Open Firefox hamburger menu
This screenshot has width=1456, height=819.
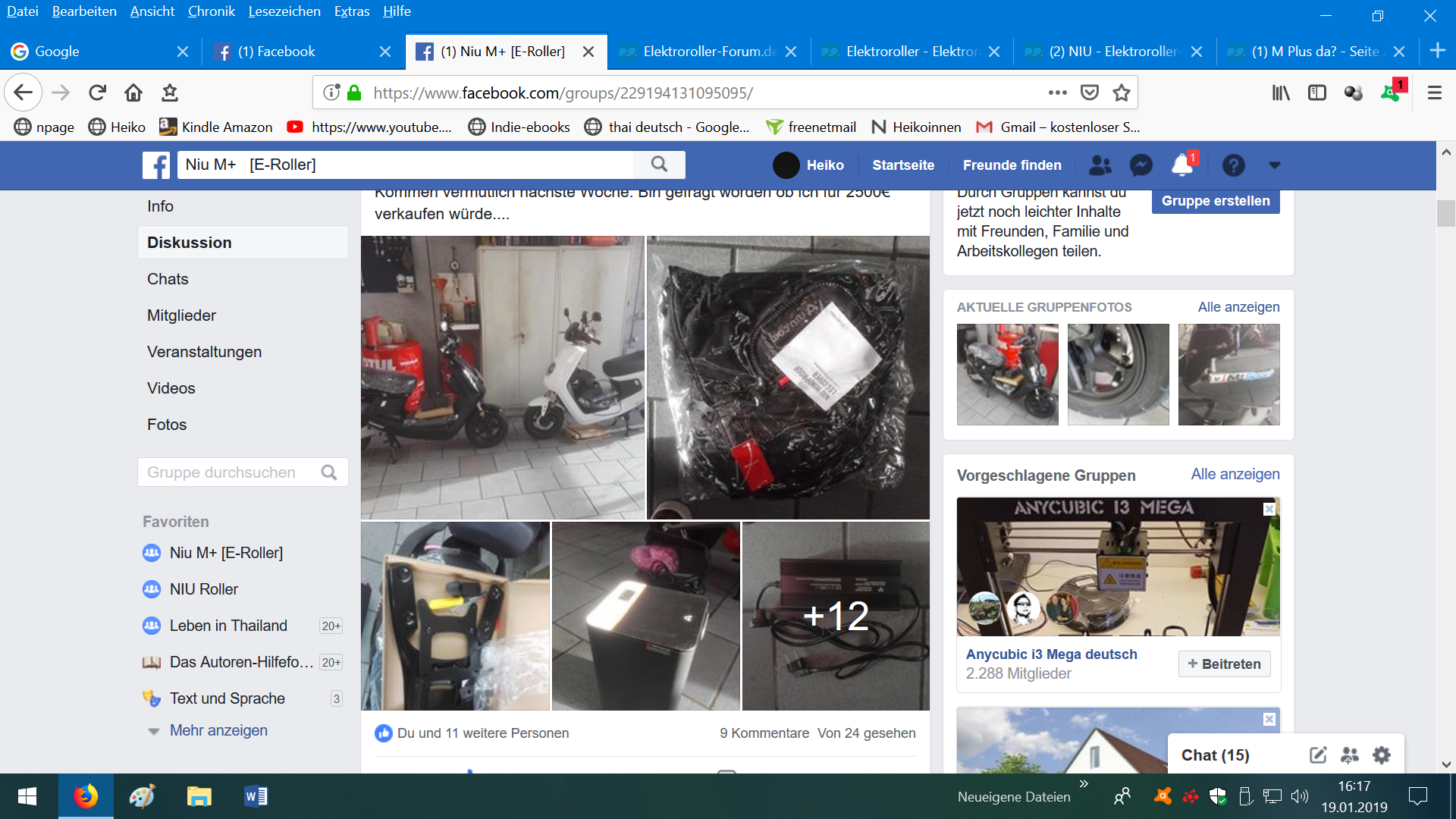pos(1434,93)
